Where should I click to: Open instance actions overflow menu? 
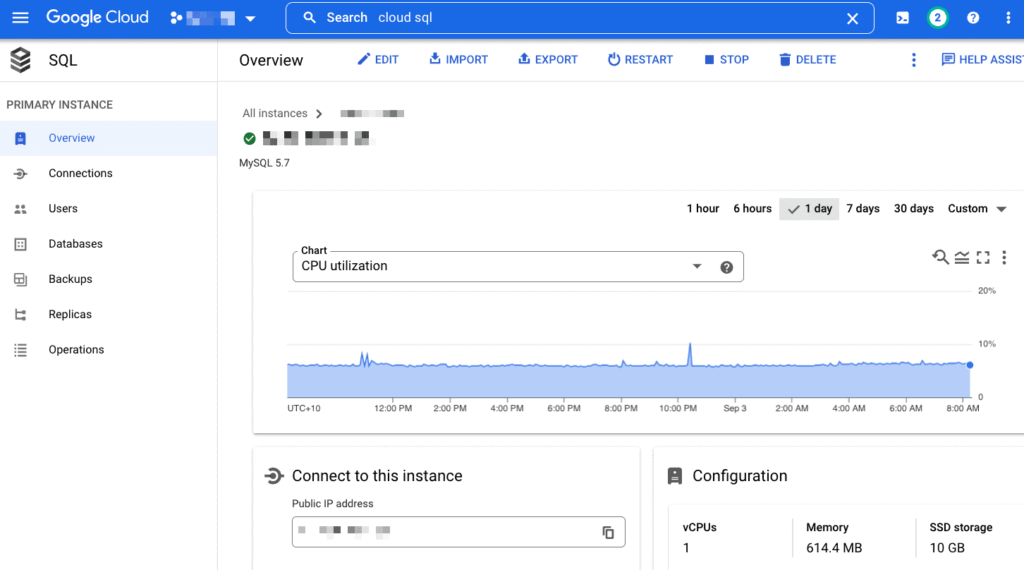(x=914, y=60)
